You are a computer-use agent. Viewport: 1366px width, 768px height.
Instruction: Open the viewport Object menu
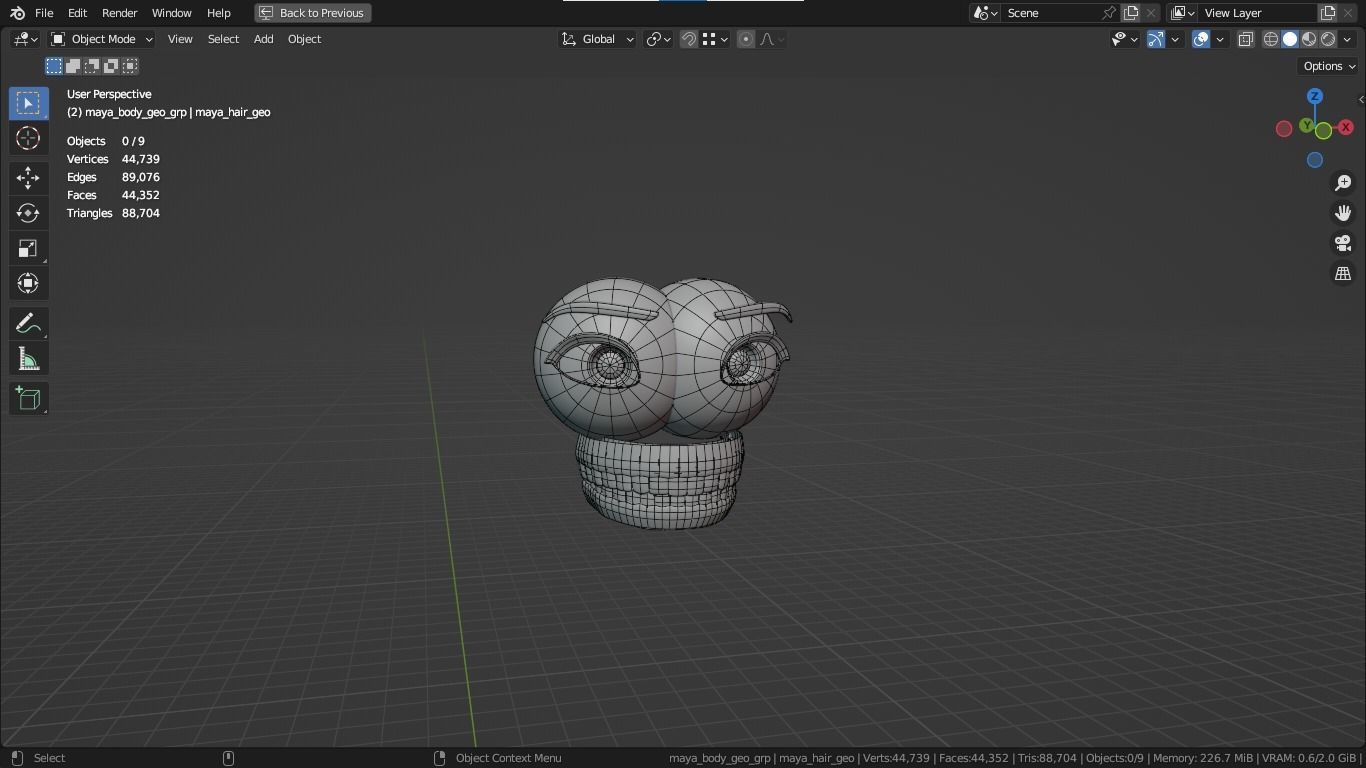tap(304, 39)
